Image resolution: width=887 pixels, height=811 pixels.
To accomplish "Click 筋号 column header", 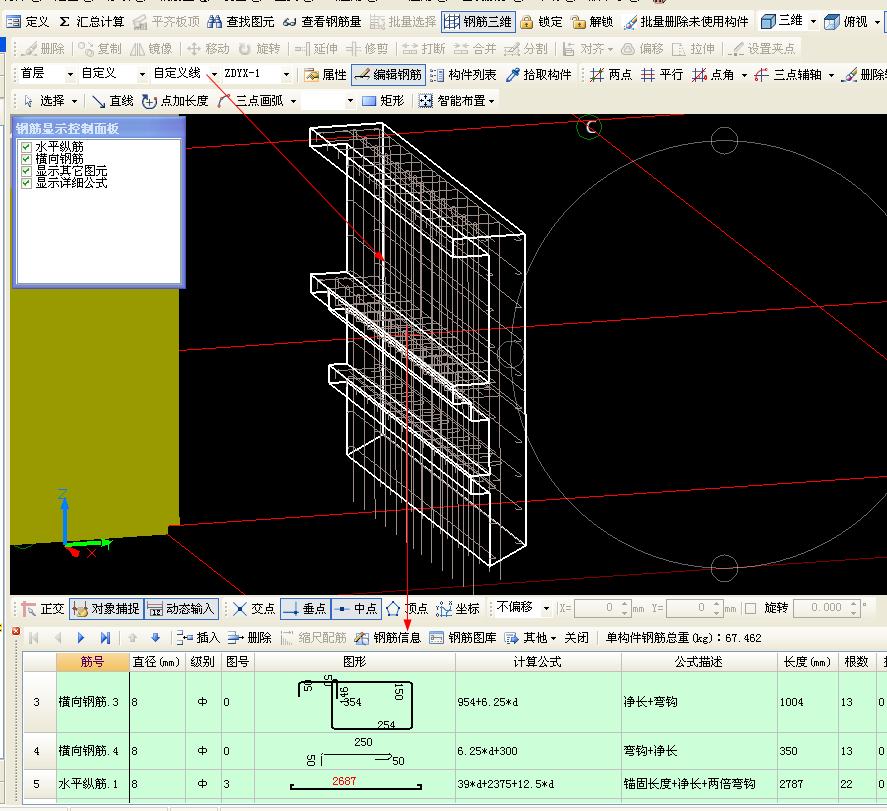I will click(92, 662).
